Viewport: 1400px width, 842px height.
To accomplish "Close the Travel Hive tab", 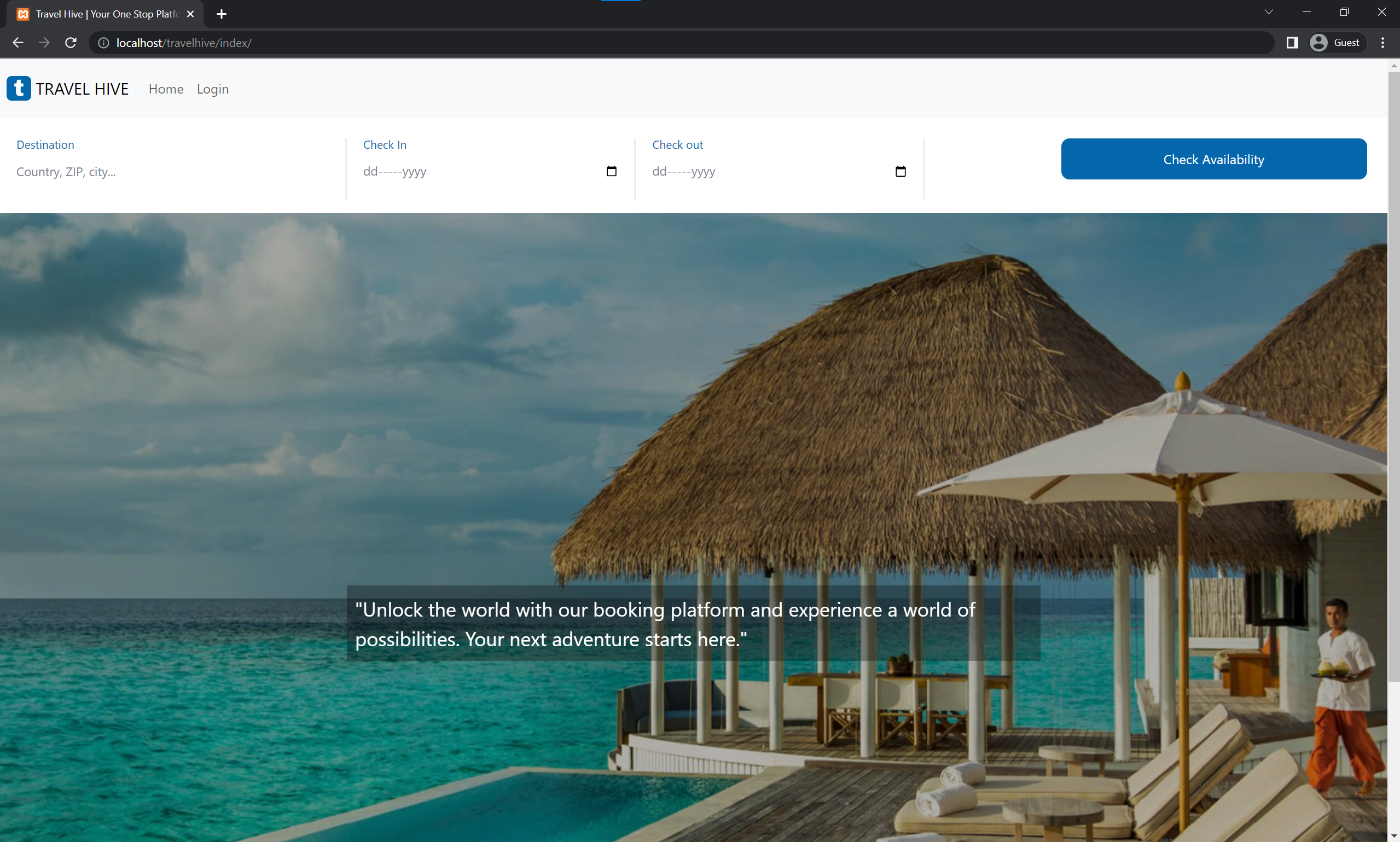I will pyautogui.click(x=190, y=14).
